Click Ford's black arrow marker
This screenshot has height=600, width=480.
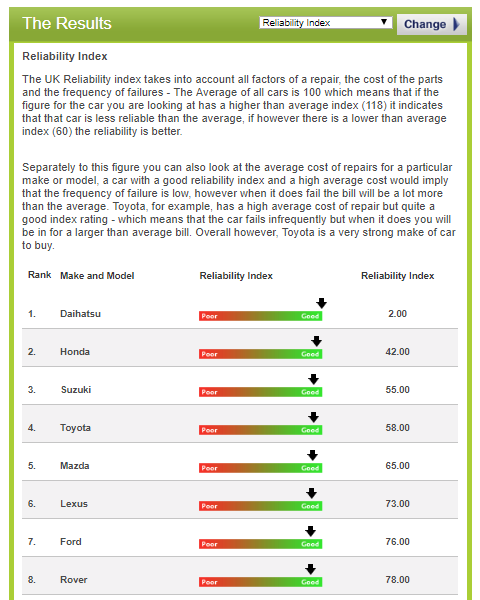(x=310, y=531)
